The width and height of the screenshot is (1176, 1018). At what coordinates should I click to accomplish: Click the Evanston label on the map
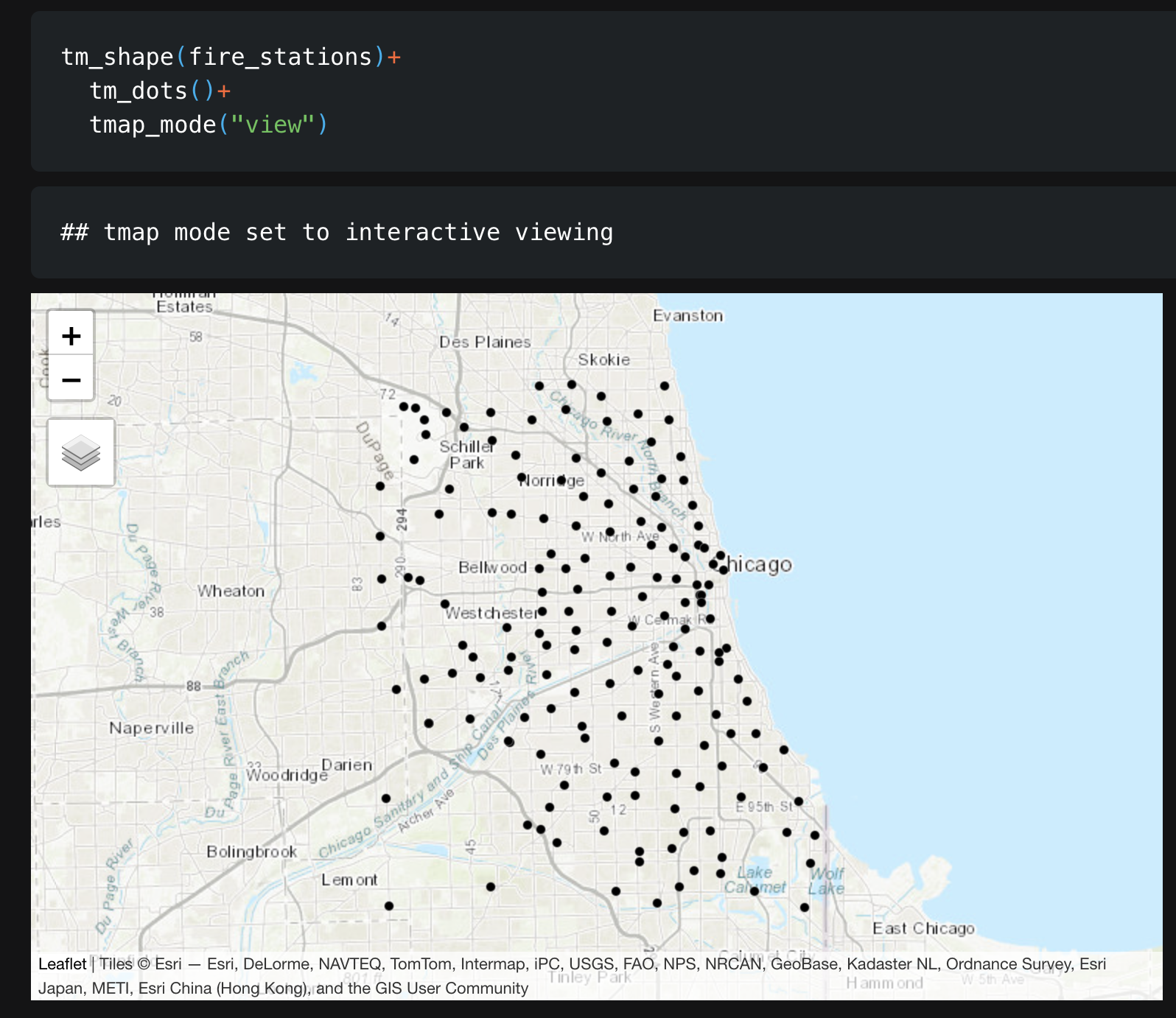tap(687, 315)
